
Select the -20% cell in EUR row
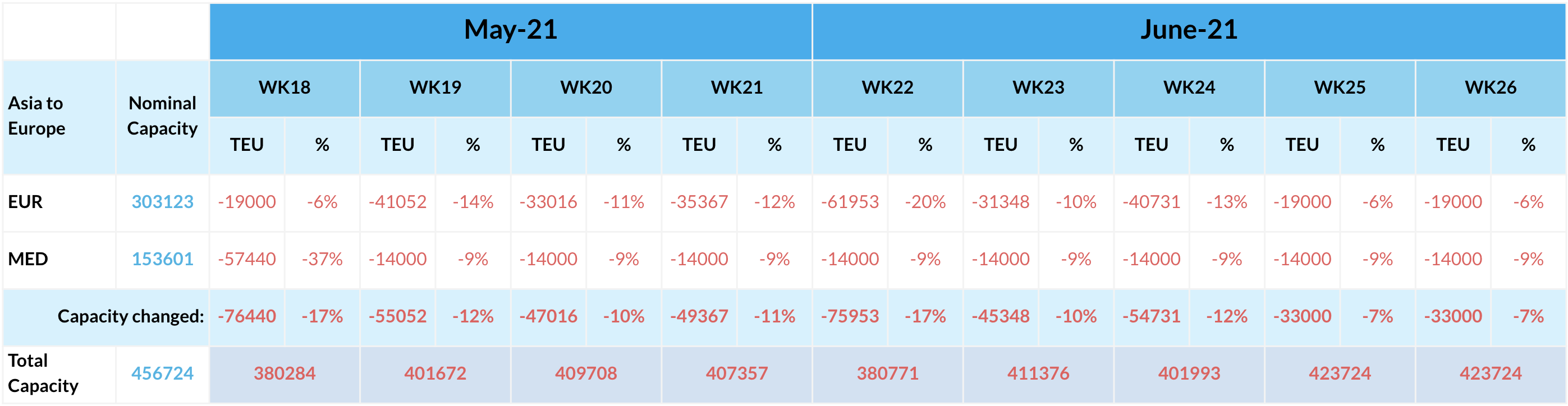tap(925, 202)
